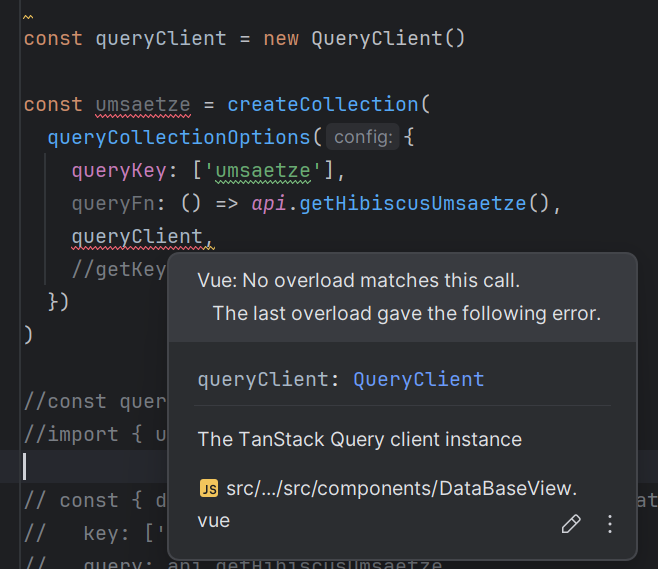Click the 'new' keyword in the first line
Screen dimensions: 658x569
pos(281,39)
